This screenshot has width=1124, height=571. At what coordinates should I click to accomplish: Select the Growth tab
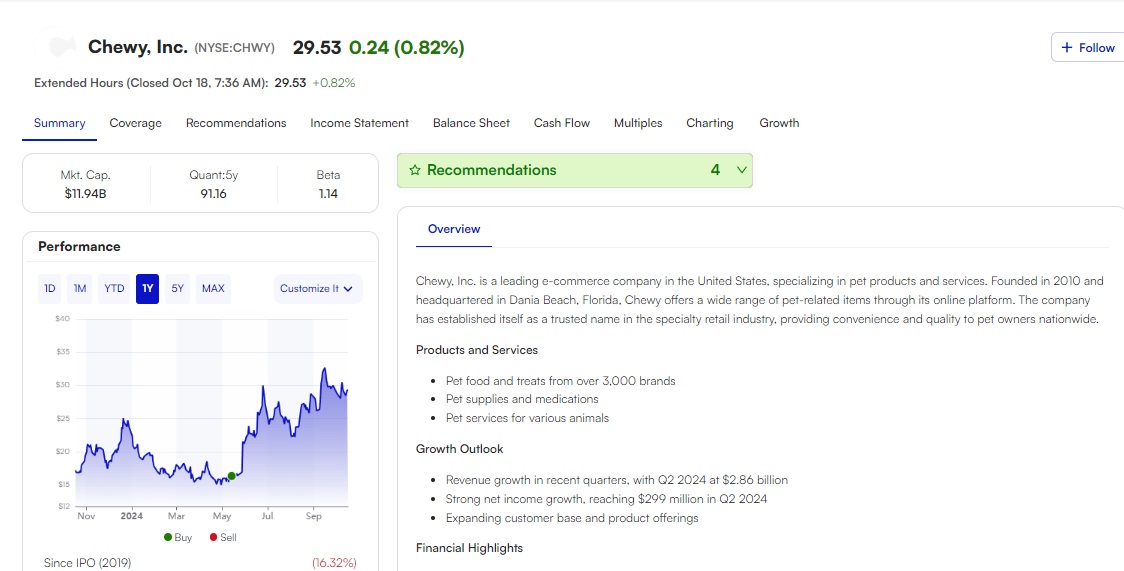pos(779,123)
